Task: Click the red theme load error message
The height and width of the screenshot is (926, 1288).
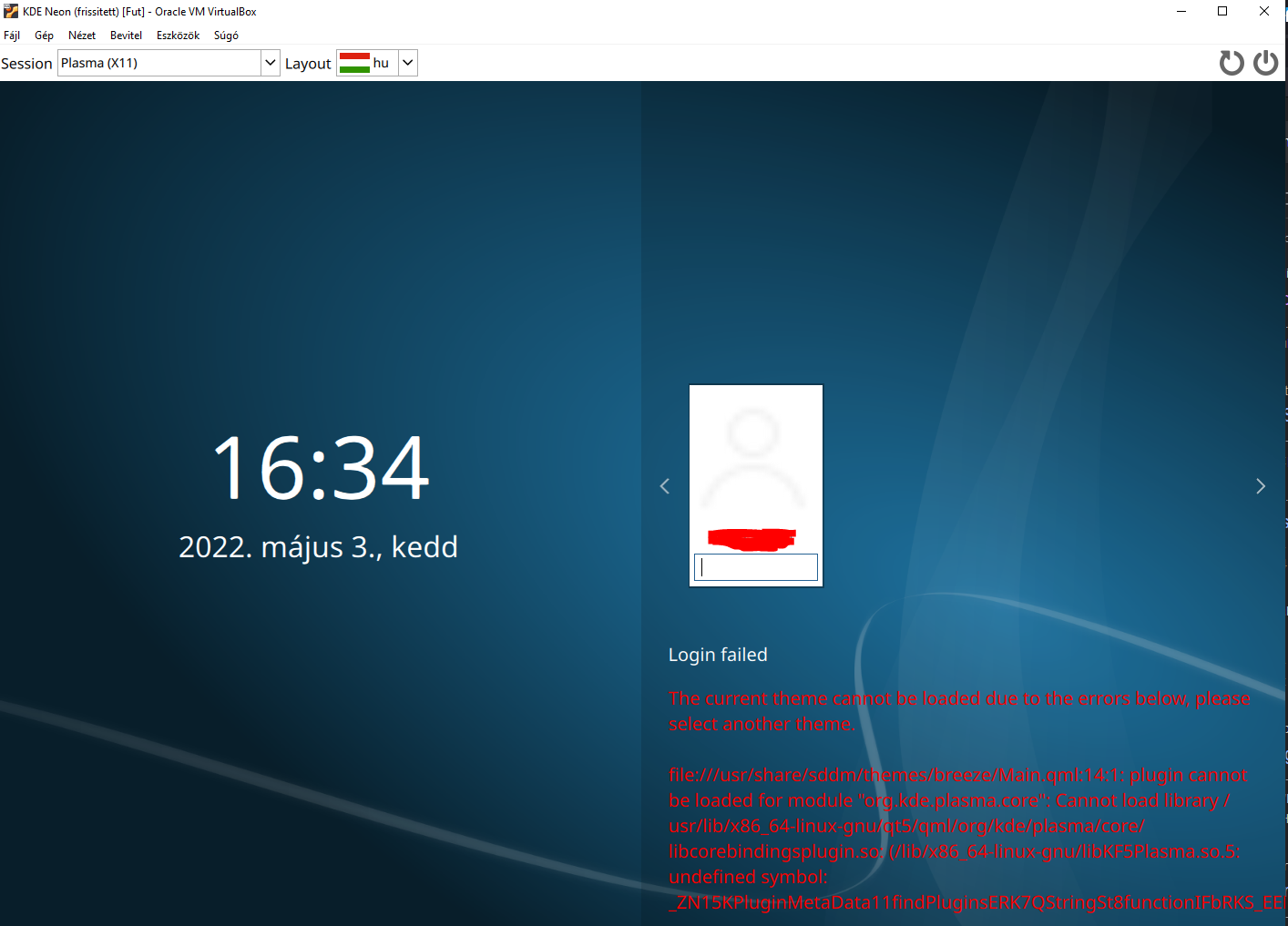Action: tap(976, 800)
